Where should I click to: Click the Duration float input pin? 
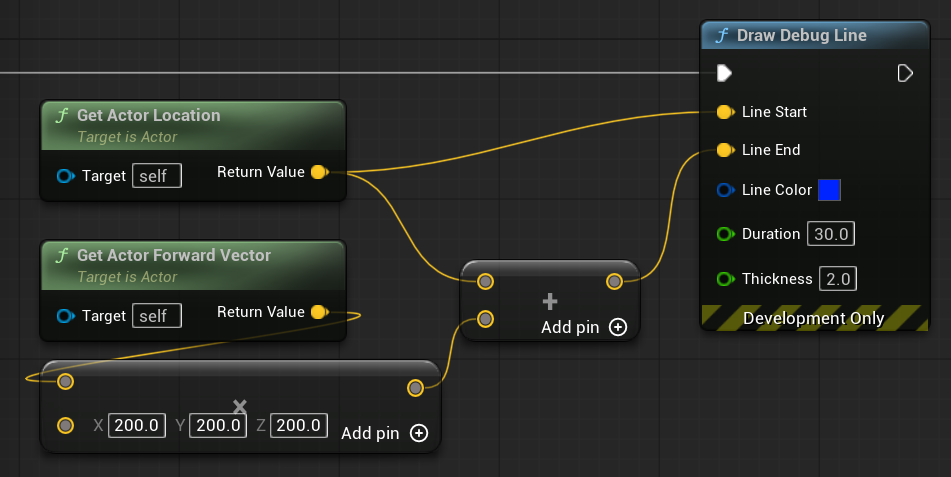(x=726, y=234)
